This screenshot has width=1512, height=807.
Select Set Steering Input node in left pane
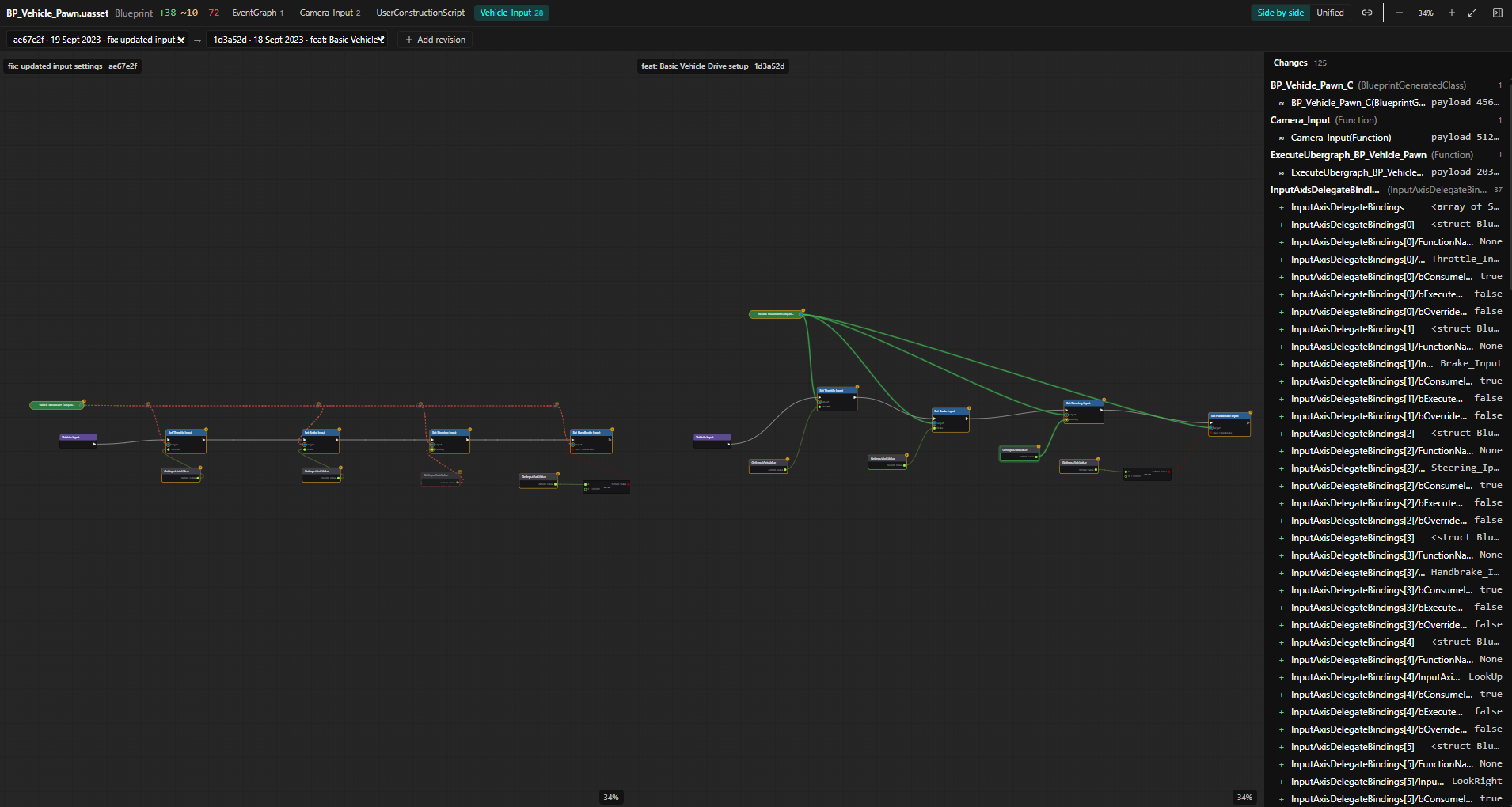[450, 441]
